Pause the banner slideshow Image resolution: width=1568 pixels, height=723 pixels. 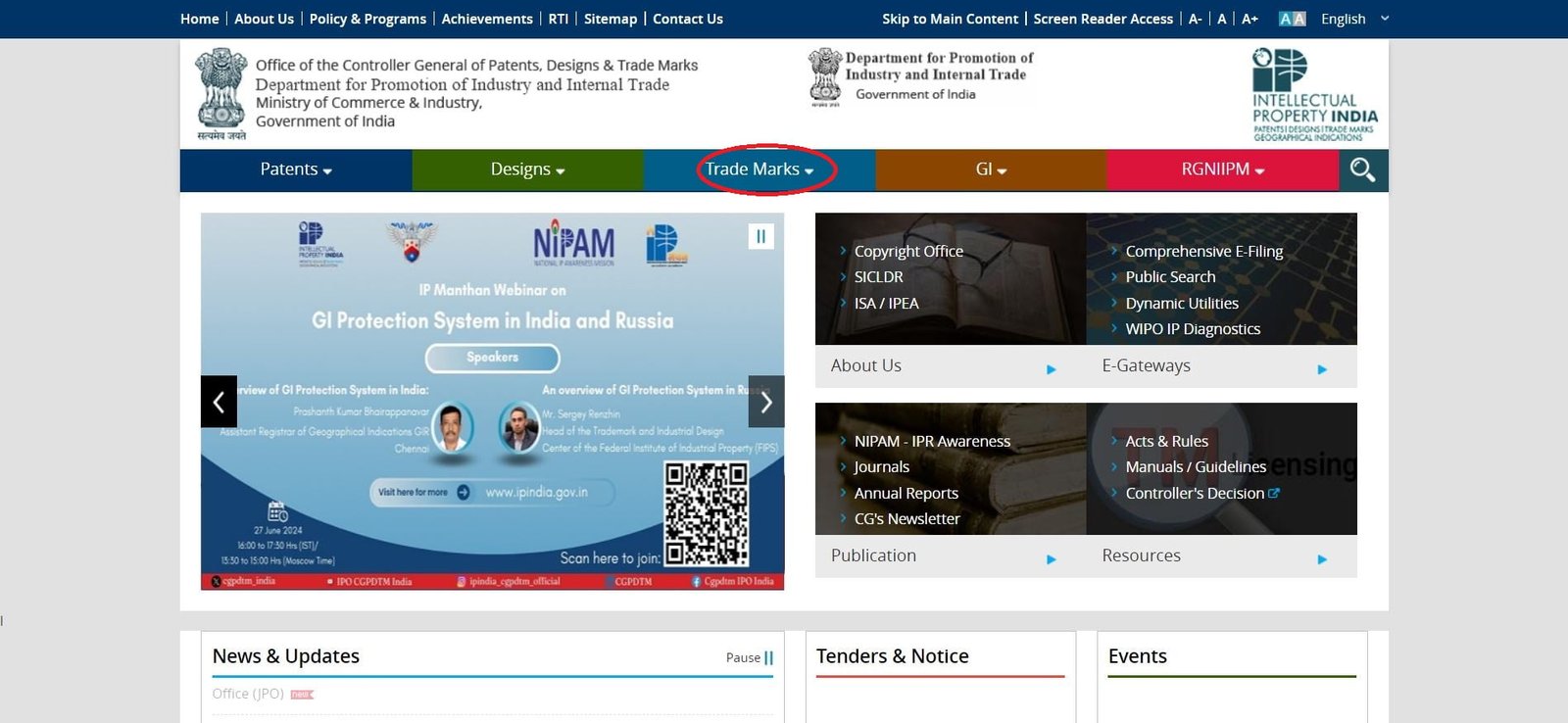760,237
